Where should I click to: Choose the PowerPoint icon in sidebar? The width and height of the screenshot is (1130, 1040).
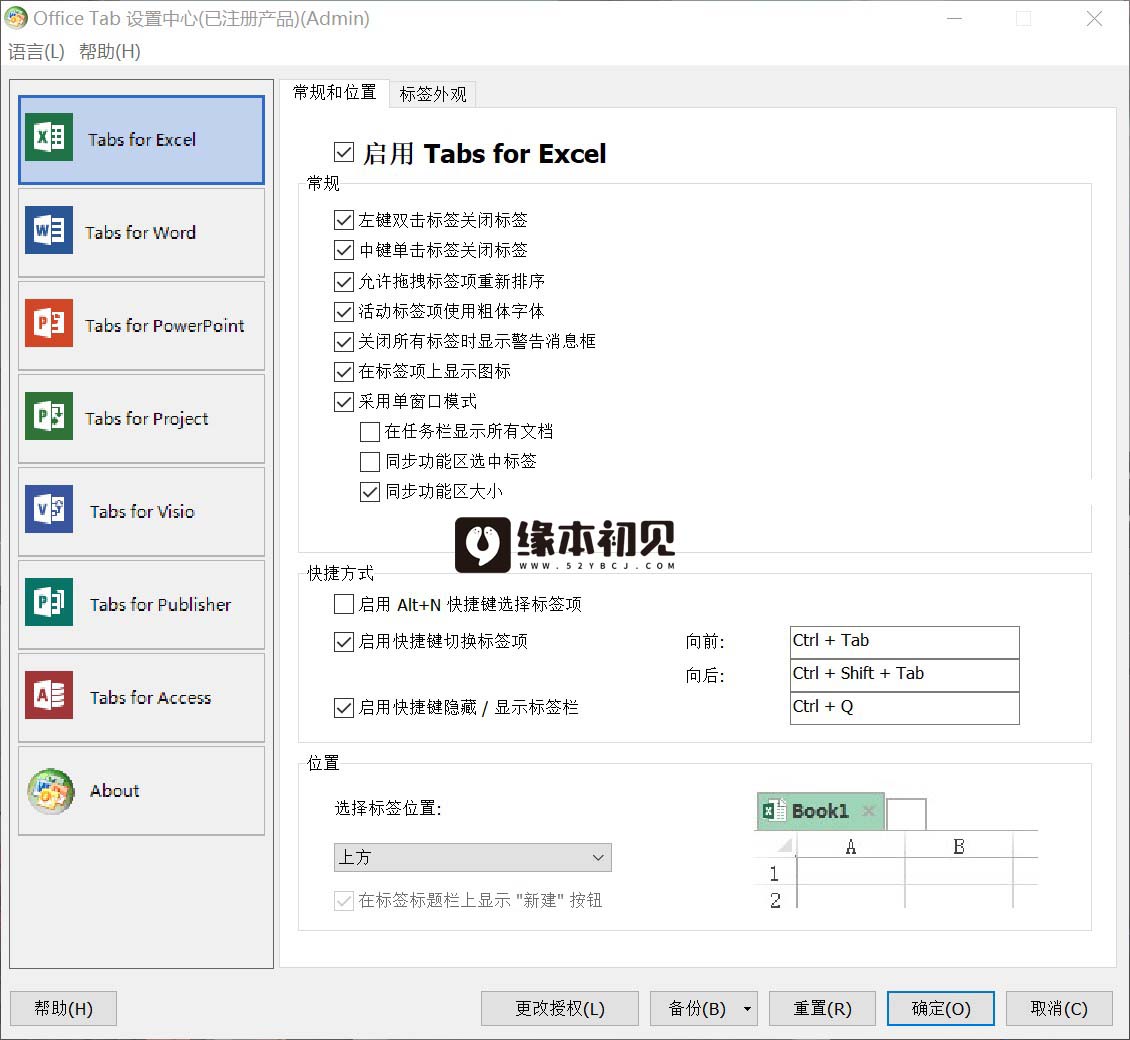pyautogui.click(x=49, y=323)
